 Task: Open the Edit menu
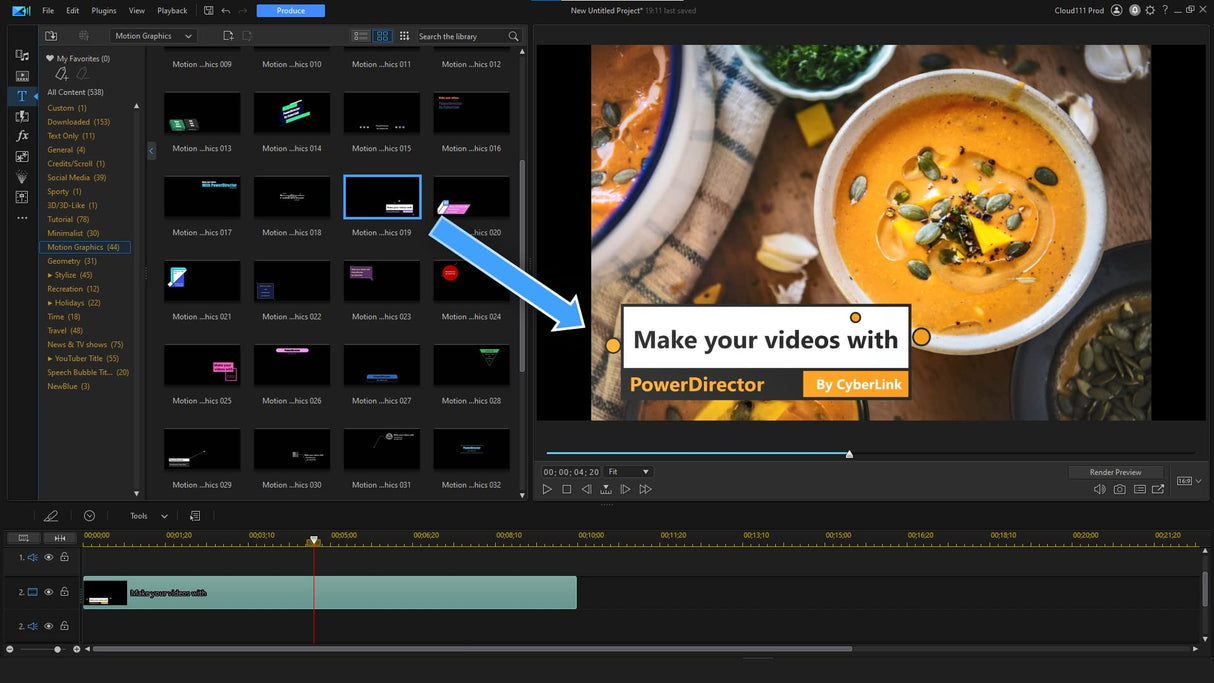[72, 10]
